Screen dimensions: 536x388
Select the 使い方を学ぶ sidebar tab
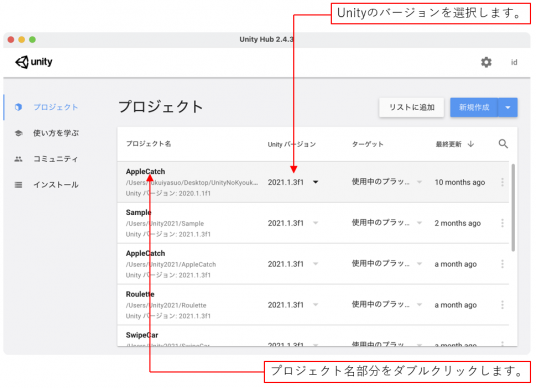pyautogui.click(x=56, y=133)
